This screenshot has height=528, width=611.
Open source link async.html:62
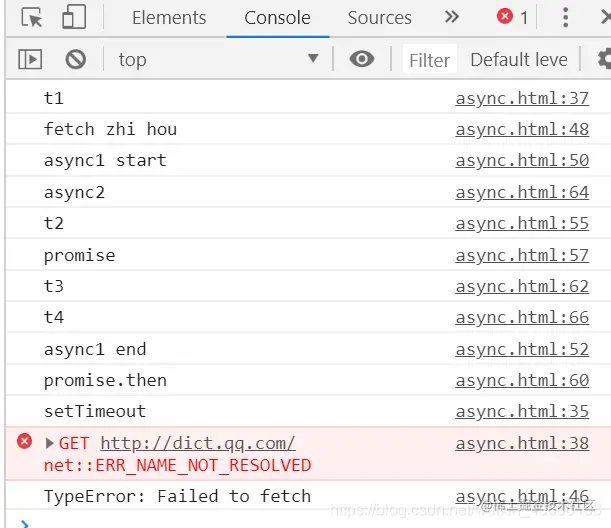tap(522, 286)
